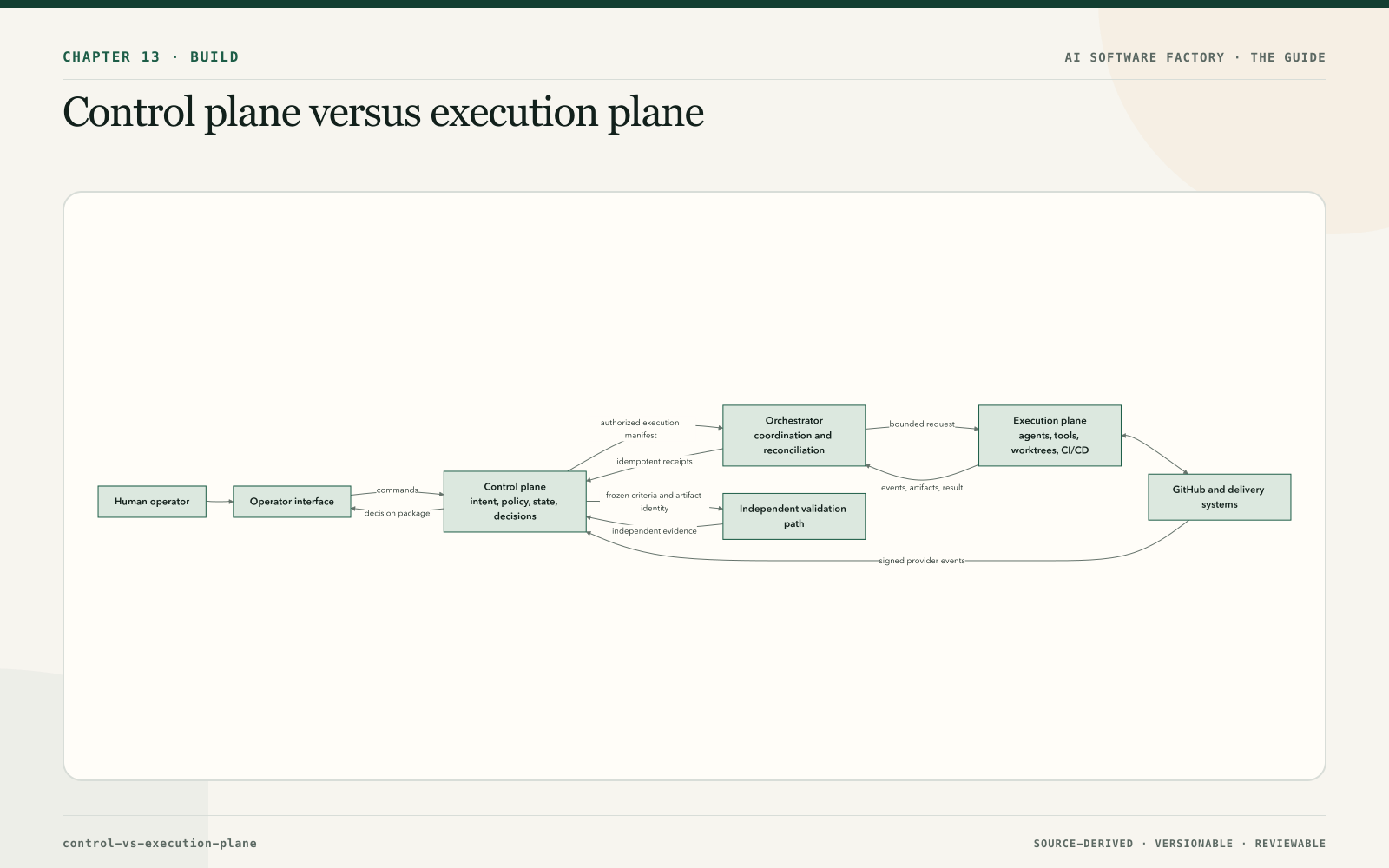1389x868 pixels.
Task: Click the GitHub and delivery systems node
Action: point(1219,497)
